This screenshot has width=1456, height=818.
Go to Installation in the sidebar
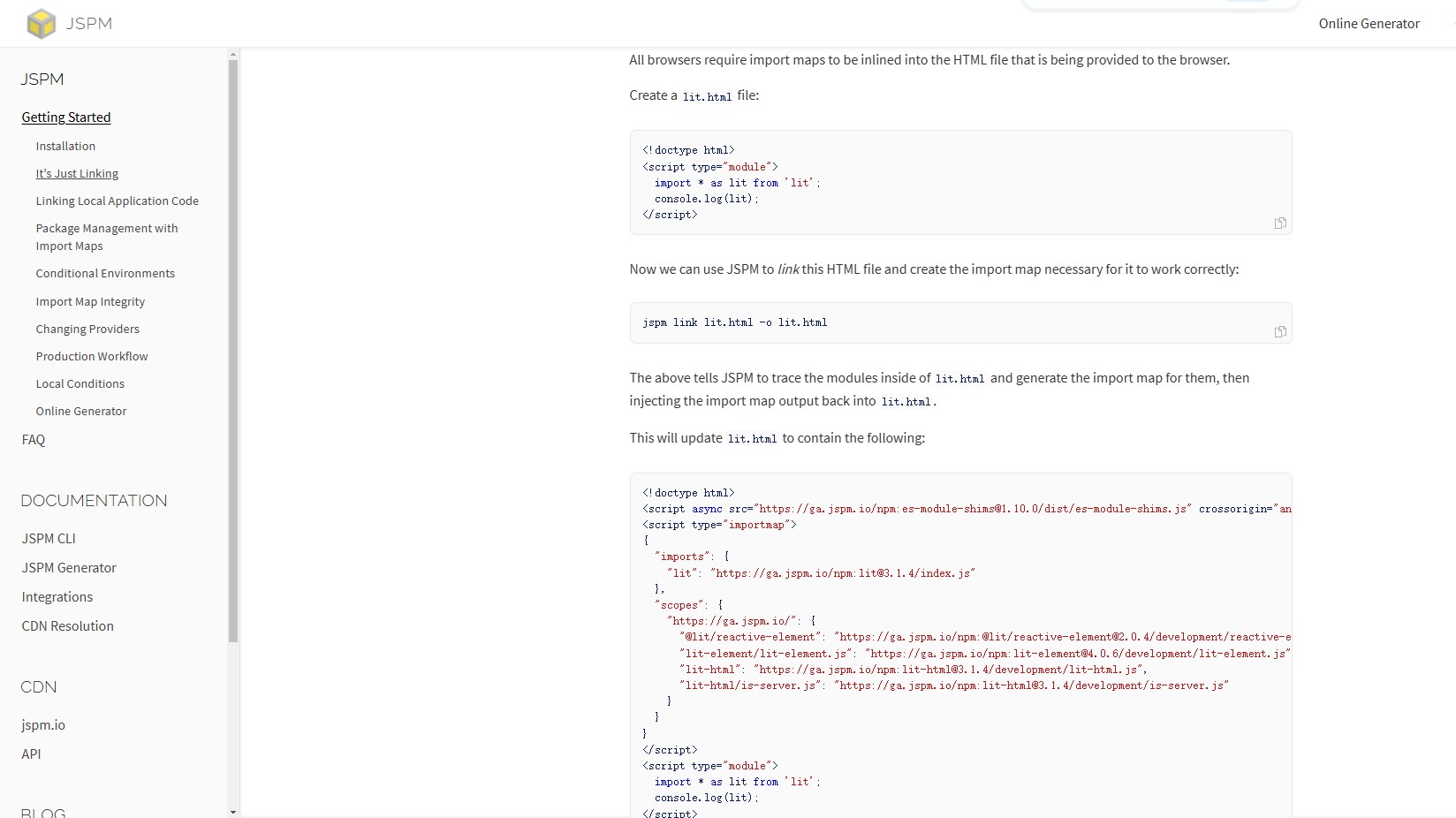tap(65, 146)
